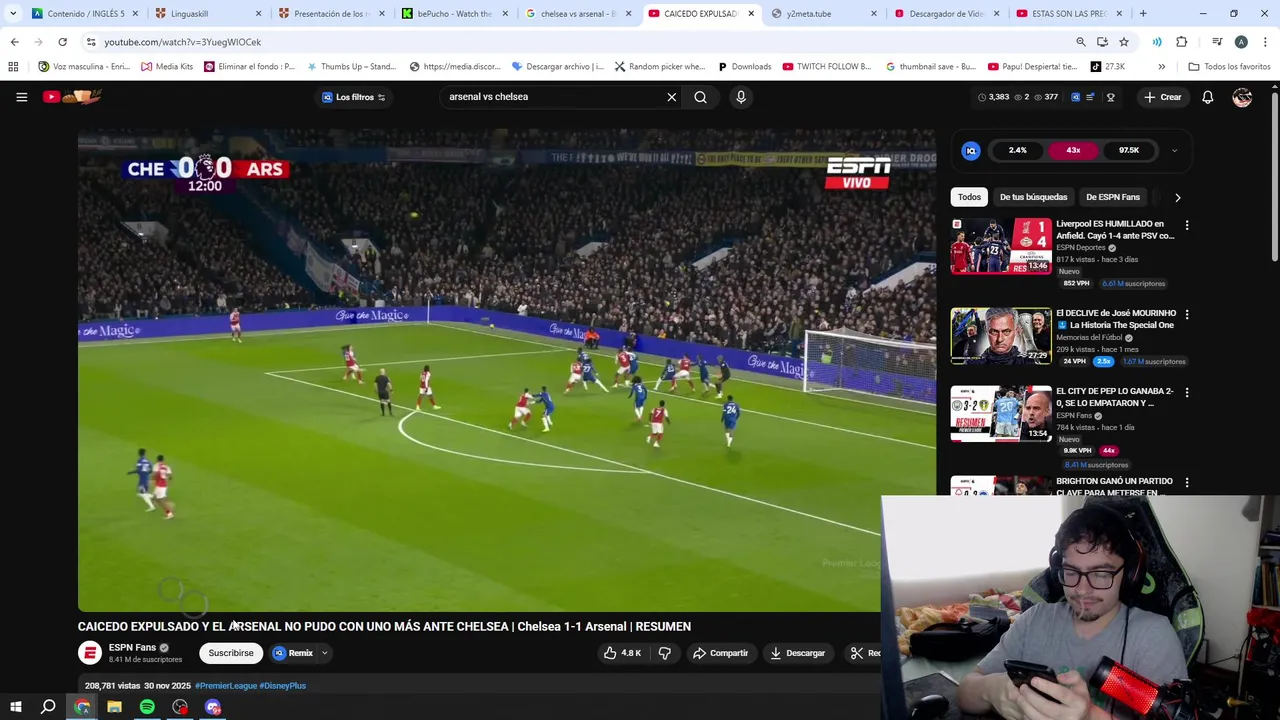Open the YouTube hamburger guide menu
Screen dimensions: 1280x720
pyautogui.click(x=21, y=97)
